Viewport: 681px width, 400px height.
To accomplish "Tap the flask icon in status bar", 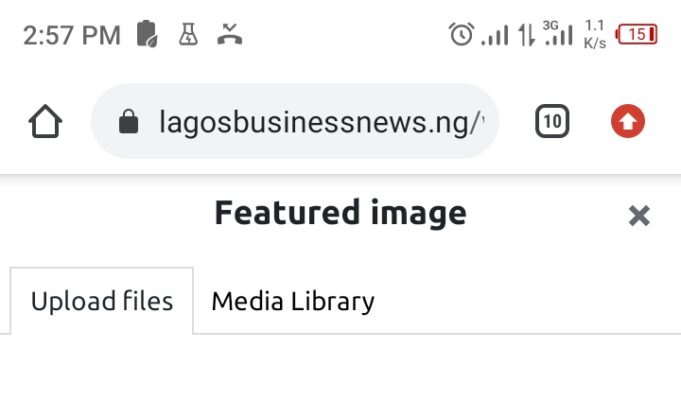I will tap(188, 35).
